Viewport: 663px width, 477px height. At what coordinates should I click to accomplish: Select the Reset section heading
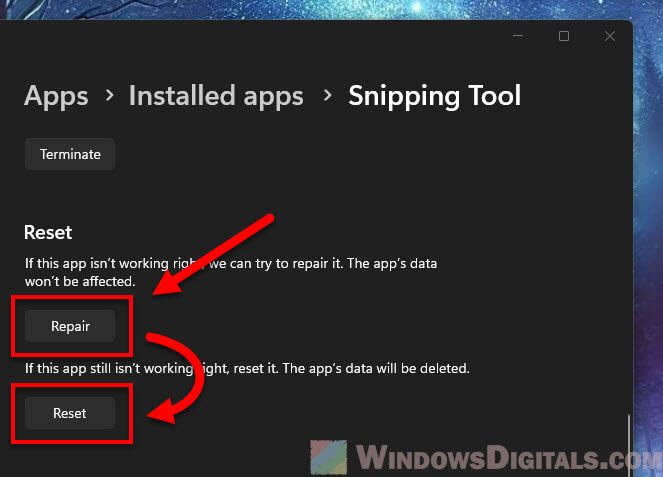[x=48, y=232]
